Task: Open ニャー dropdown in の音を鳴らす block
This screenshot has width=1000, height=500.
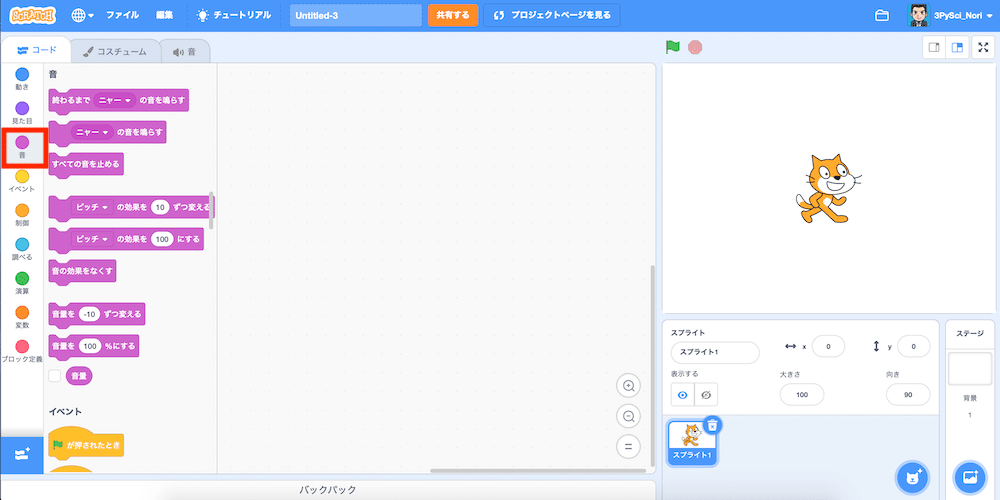Action: (92, 132)
